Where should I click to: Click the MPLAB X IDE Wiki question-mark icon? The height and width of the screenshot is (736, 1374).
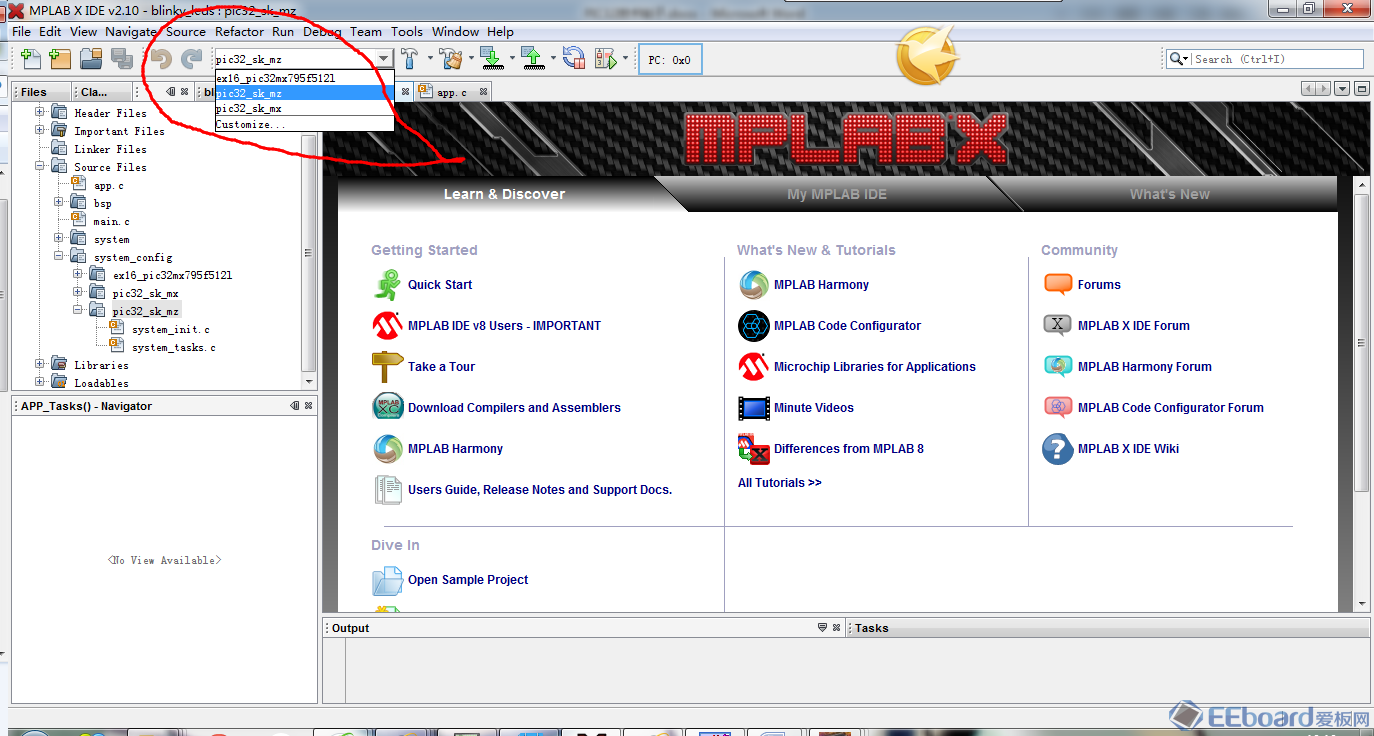tap(1058, 449)
